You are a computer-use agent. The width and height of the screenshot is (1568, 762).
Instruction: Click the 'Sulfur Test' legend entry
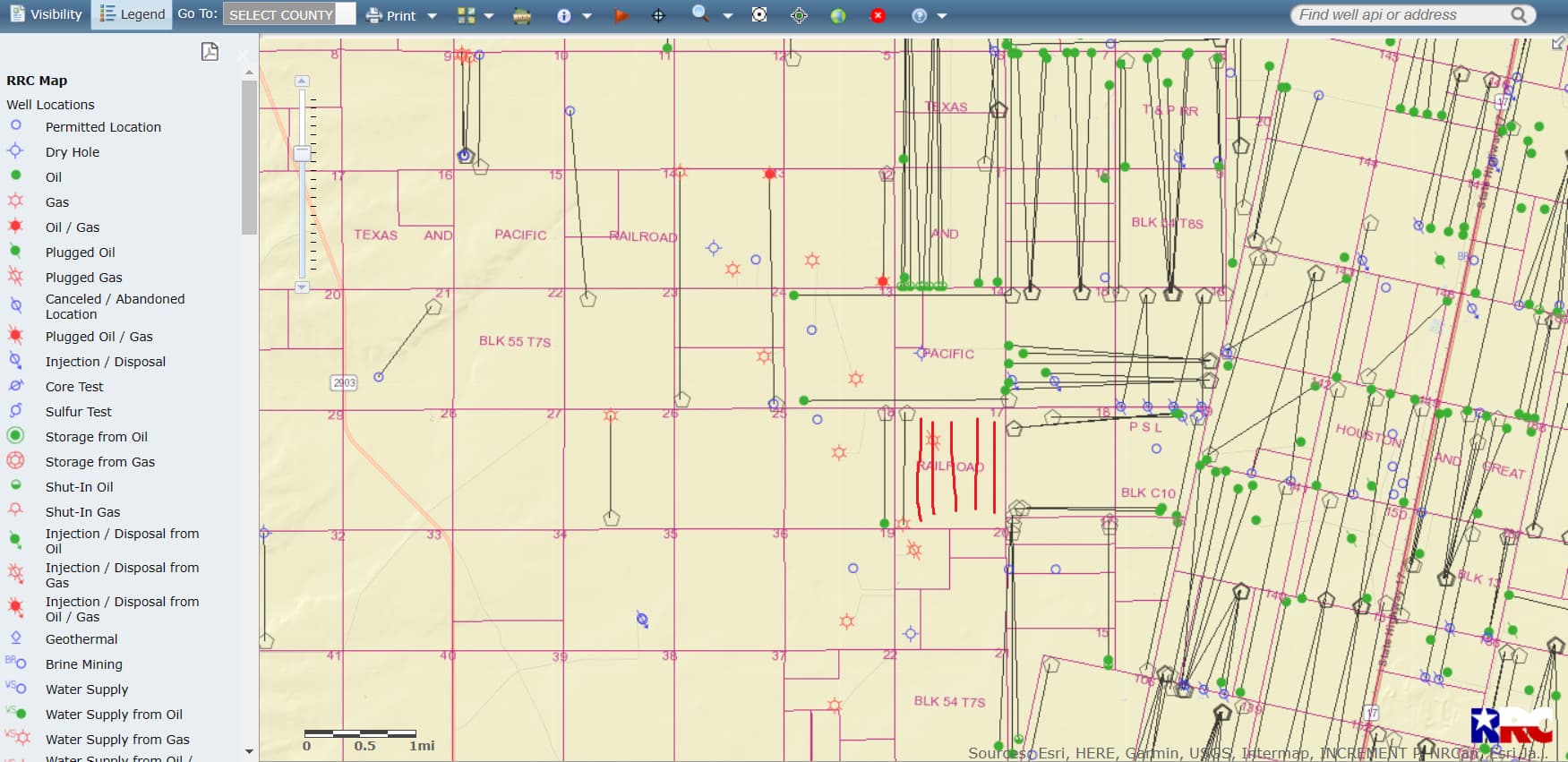[79, 412]
